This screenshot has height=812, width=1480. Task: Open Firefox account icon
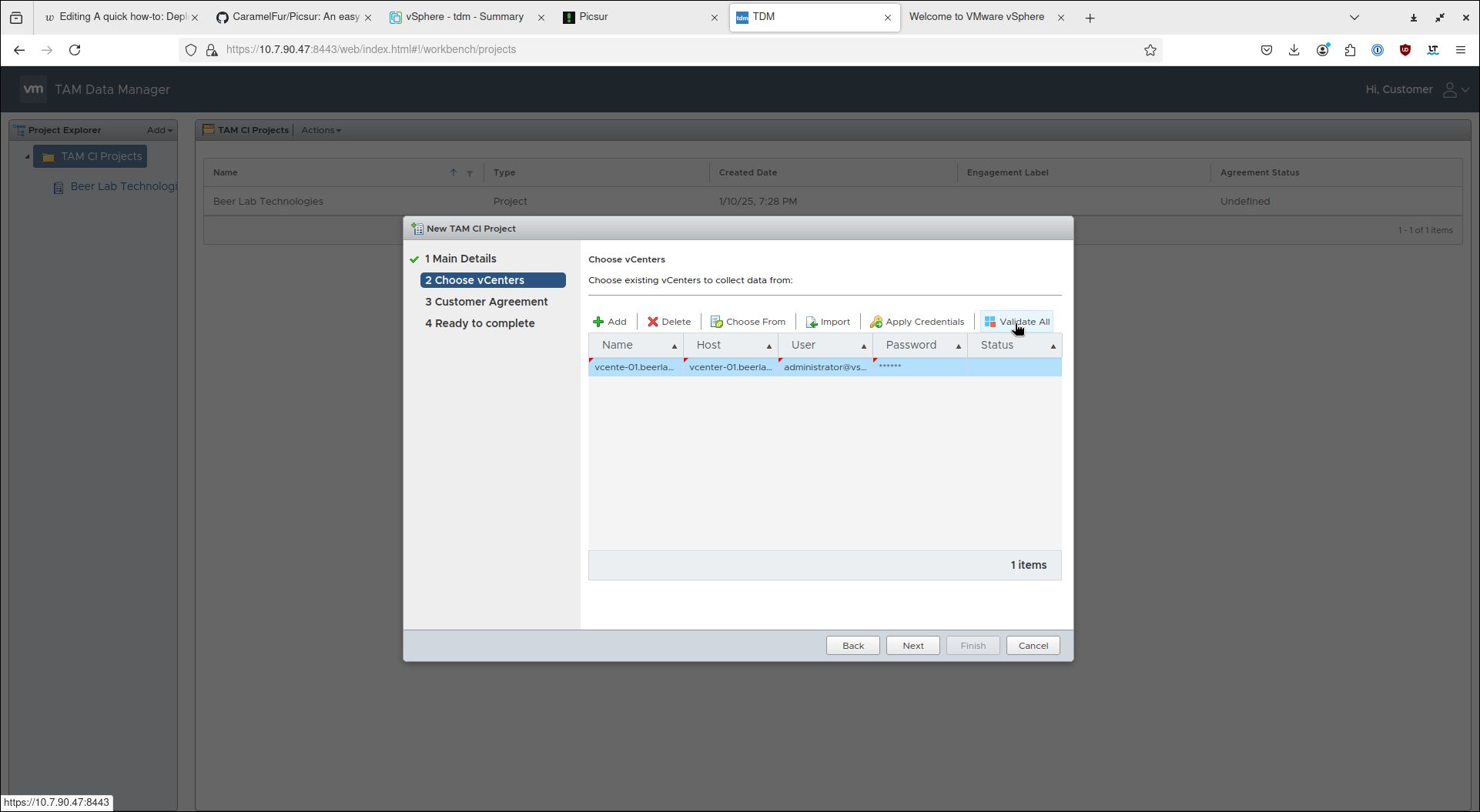click(1322, 50)
